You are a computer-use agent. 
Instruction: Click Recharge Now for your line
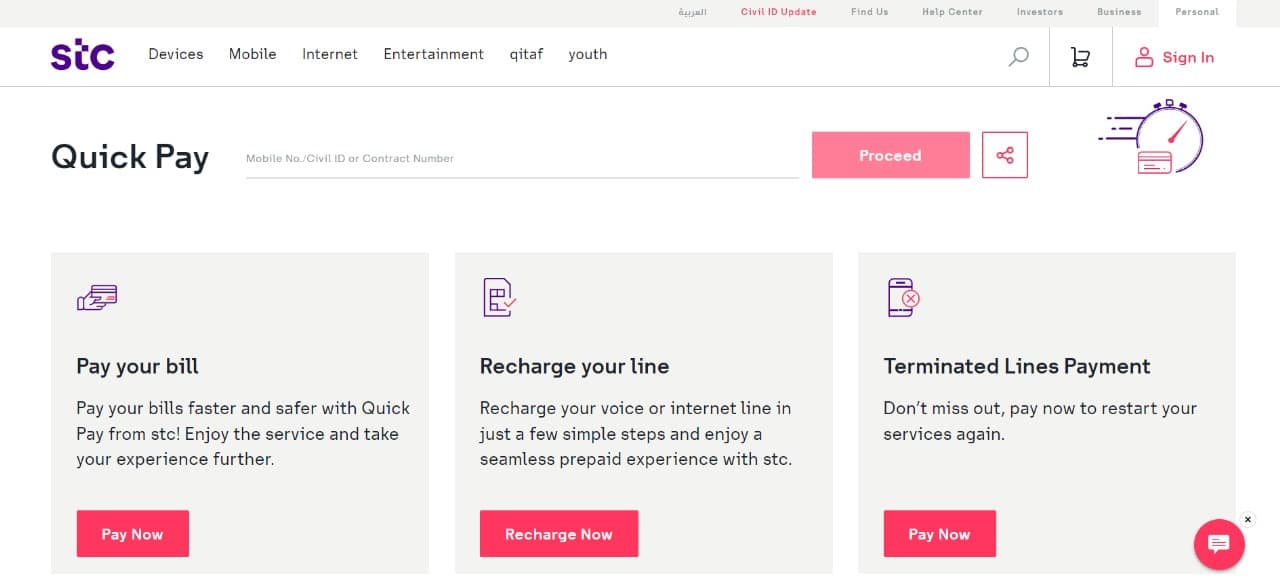[559, 533]
